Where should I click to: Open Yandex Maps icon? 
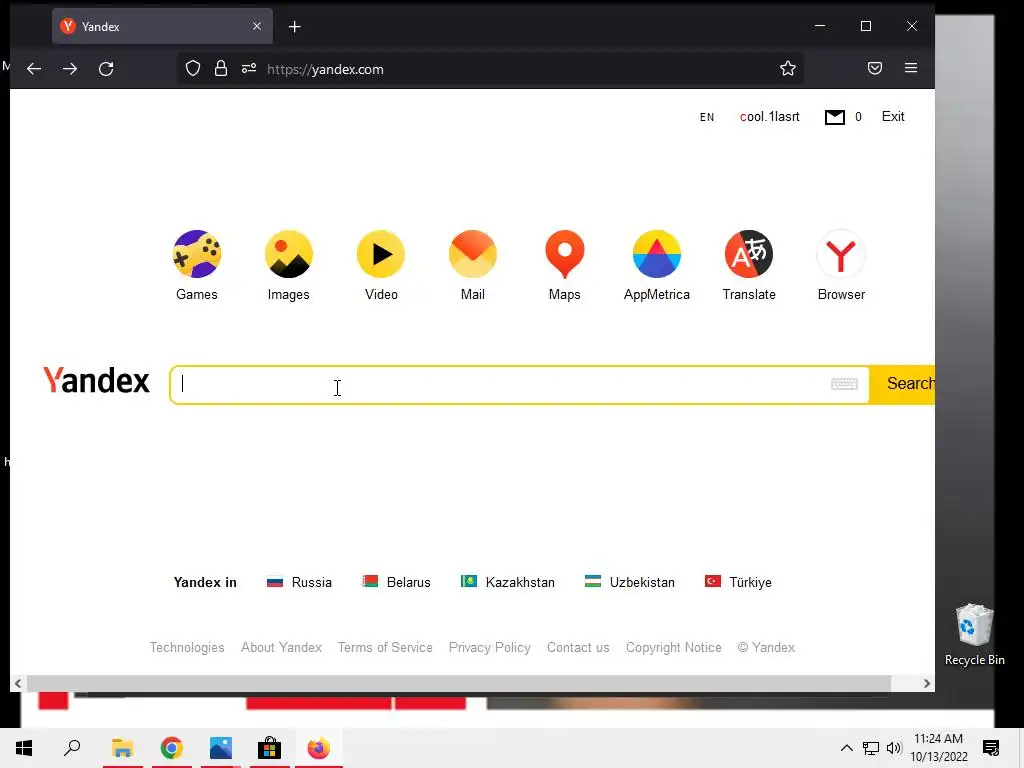click(x=565, y=255)
